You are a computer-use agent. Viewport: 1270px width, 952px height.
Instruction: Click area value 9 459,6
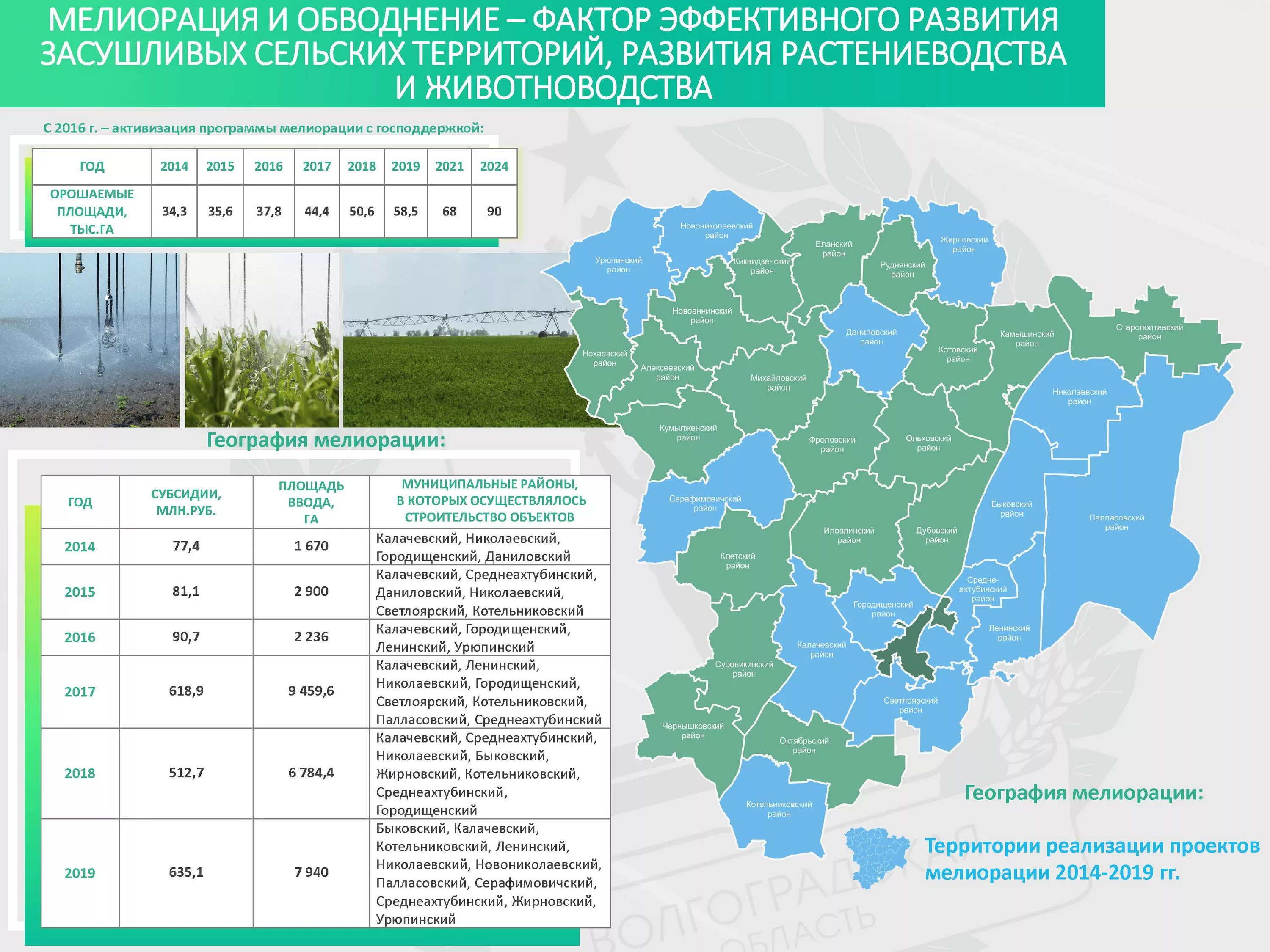[x=311, y=691]
